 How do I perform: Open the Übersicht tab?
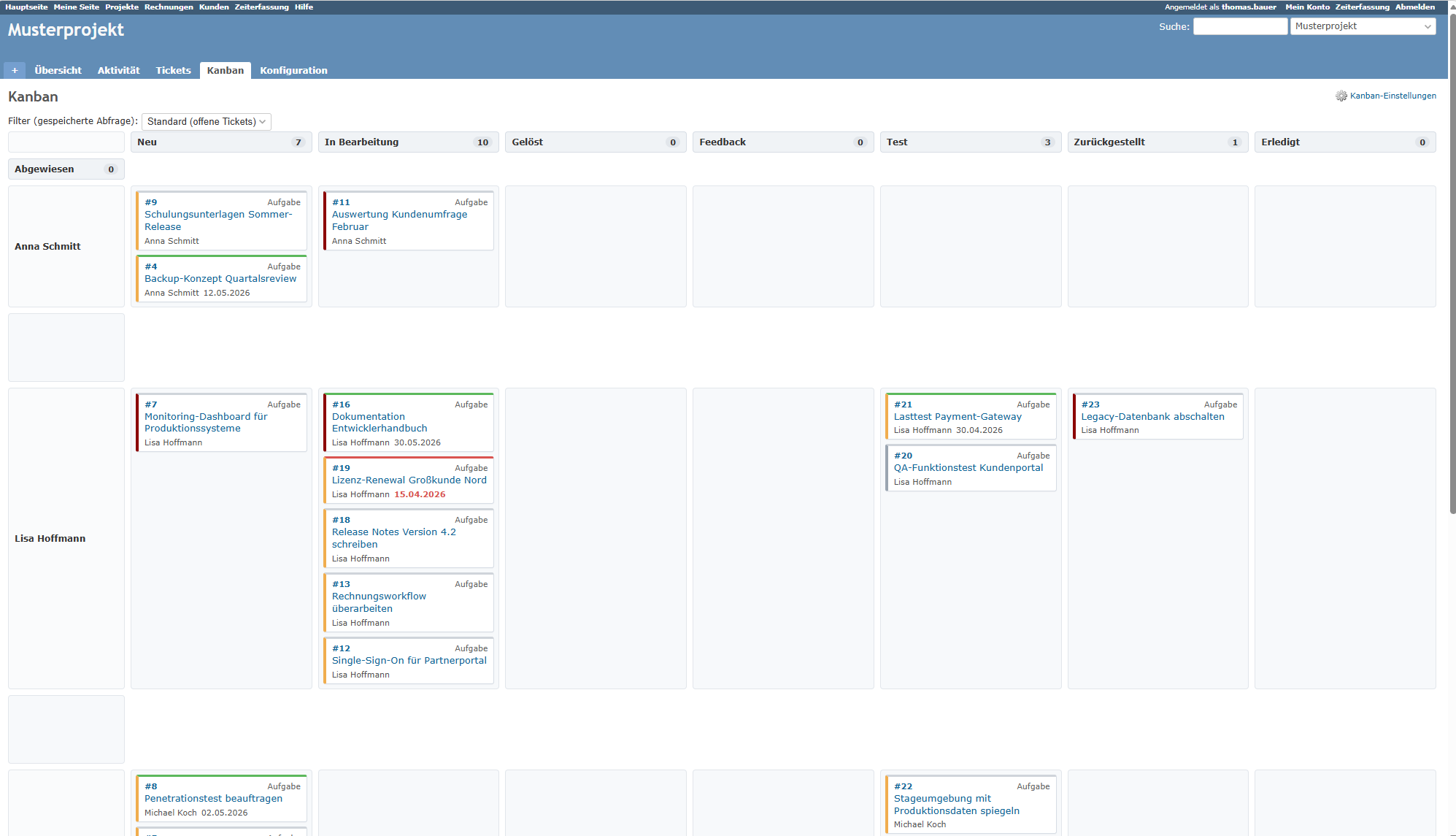tap(58, 70)
